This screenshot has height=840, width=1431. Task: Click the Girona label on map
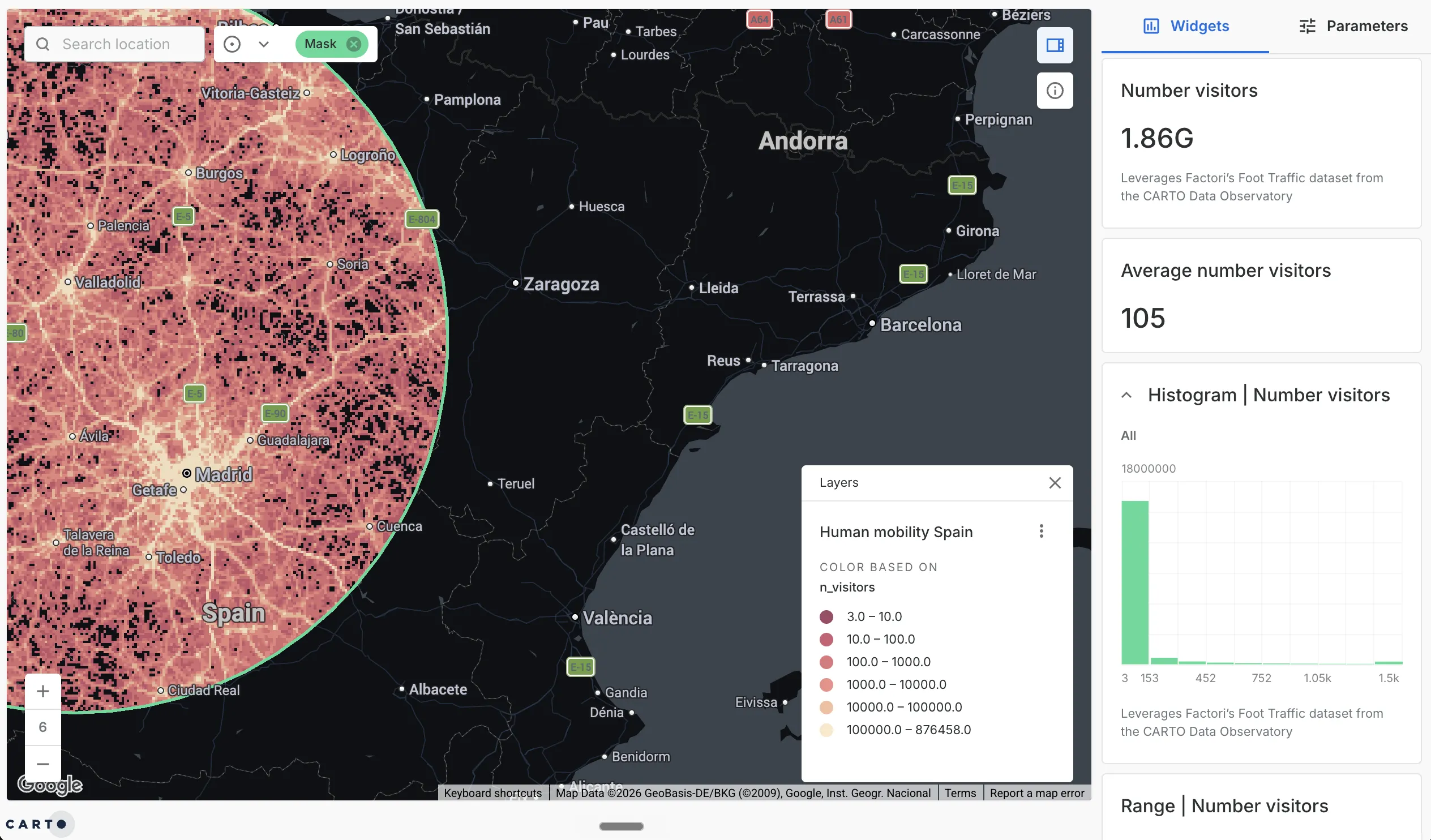976,231
